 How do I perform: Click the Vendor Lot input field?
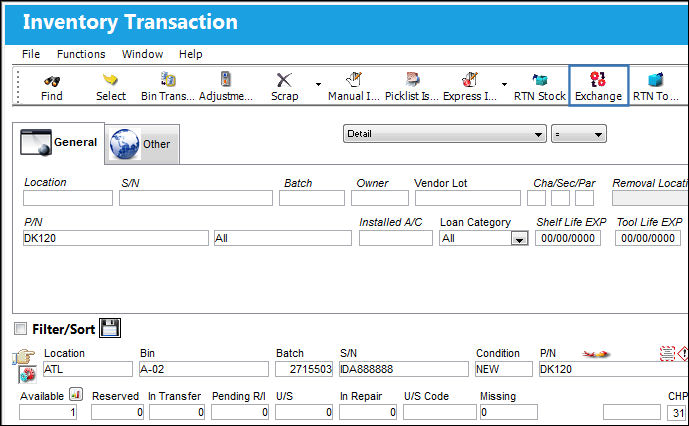tap(468, 198)
